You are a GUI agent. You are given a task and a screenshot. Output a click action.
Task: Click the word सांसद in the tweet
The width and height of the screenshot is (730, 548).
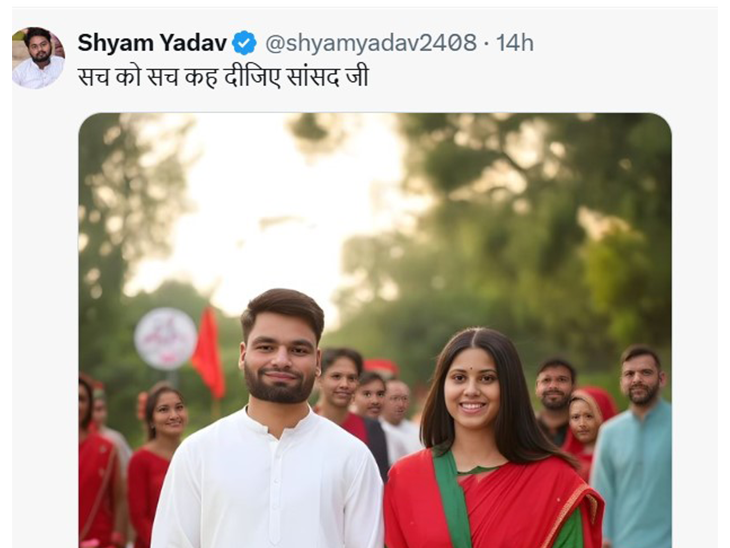pos(312,77)
